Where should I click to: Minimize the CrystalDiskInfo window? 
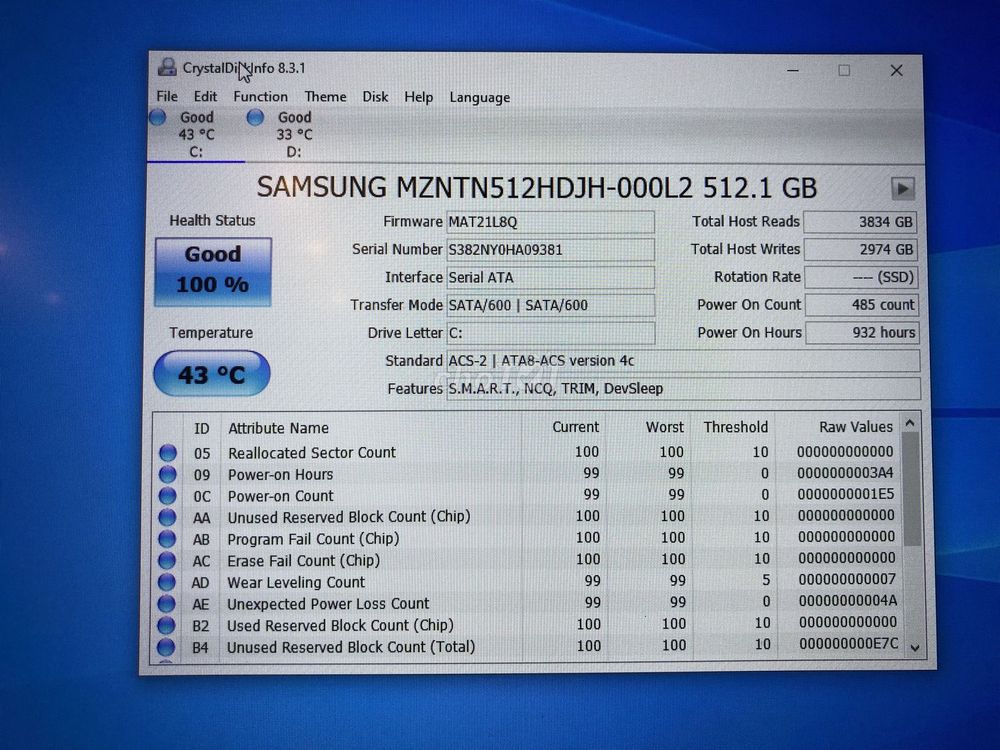tap(793, 70)
